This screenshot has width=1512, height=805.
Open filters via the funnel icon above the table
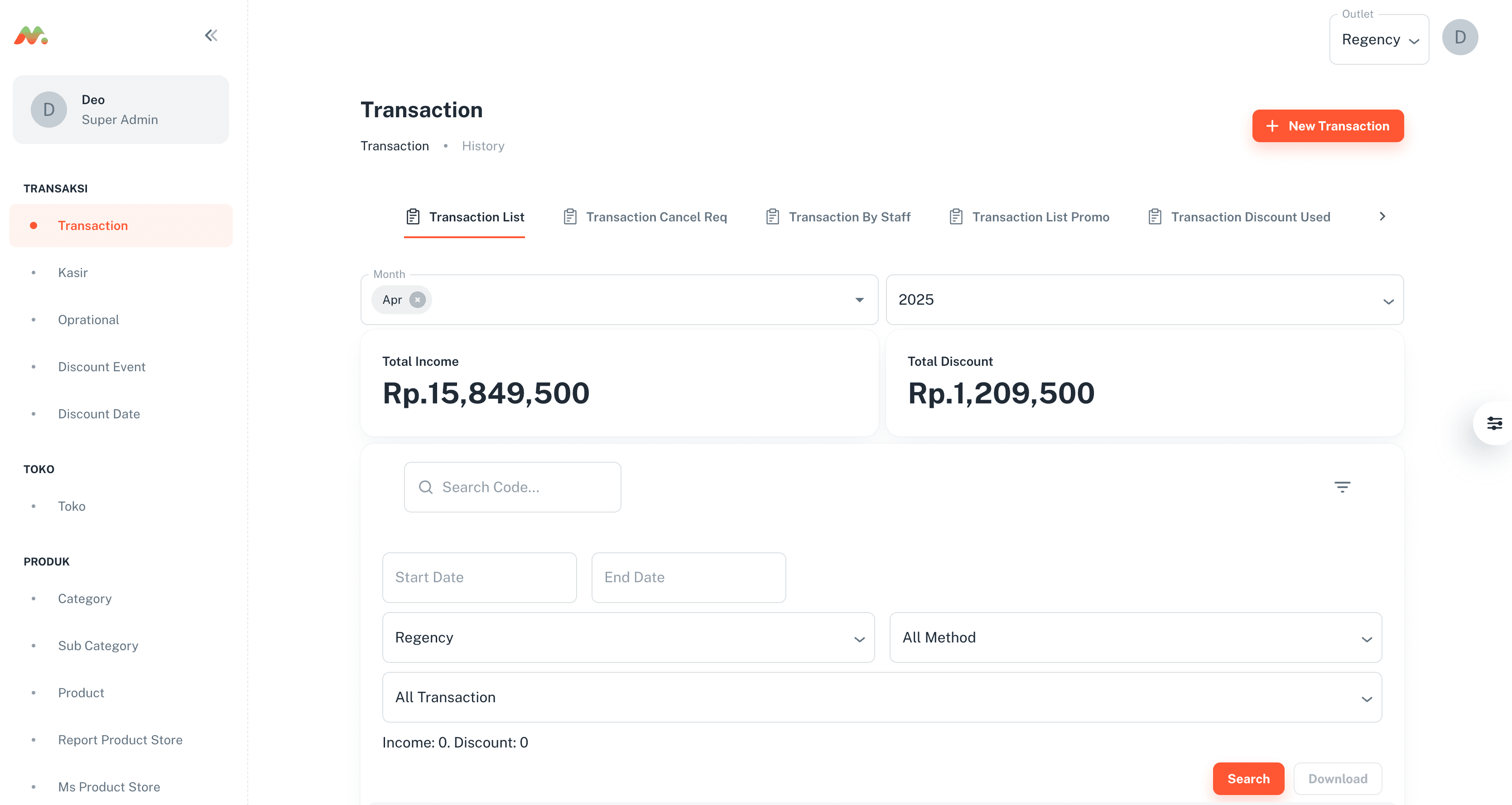click(x=1343, y=486)
